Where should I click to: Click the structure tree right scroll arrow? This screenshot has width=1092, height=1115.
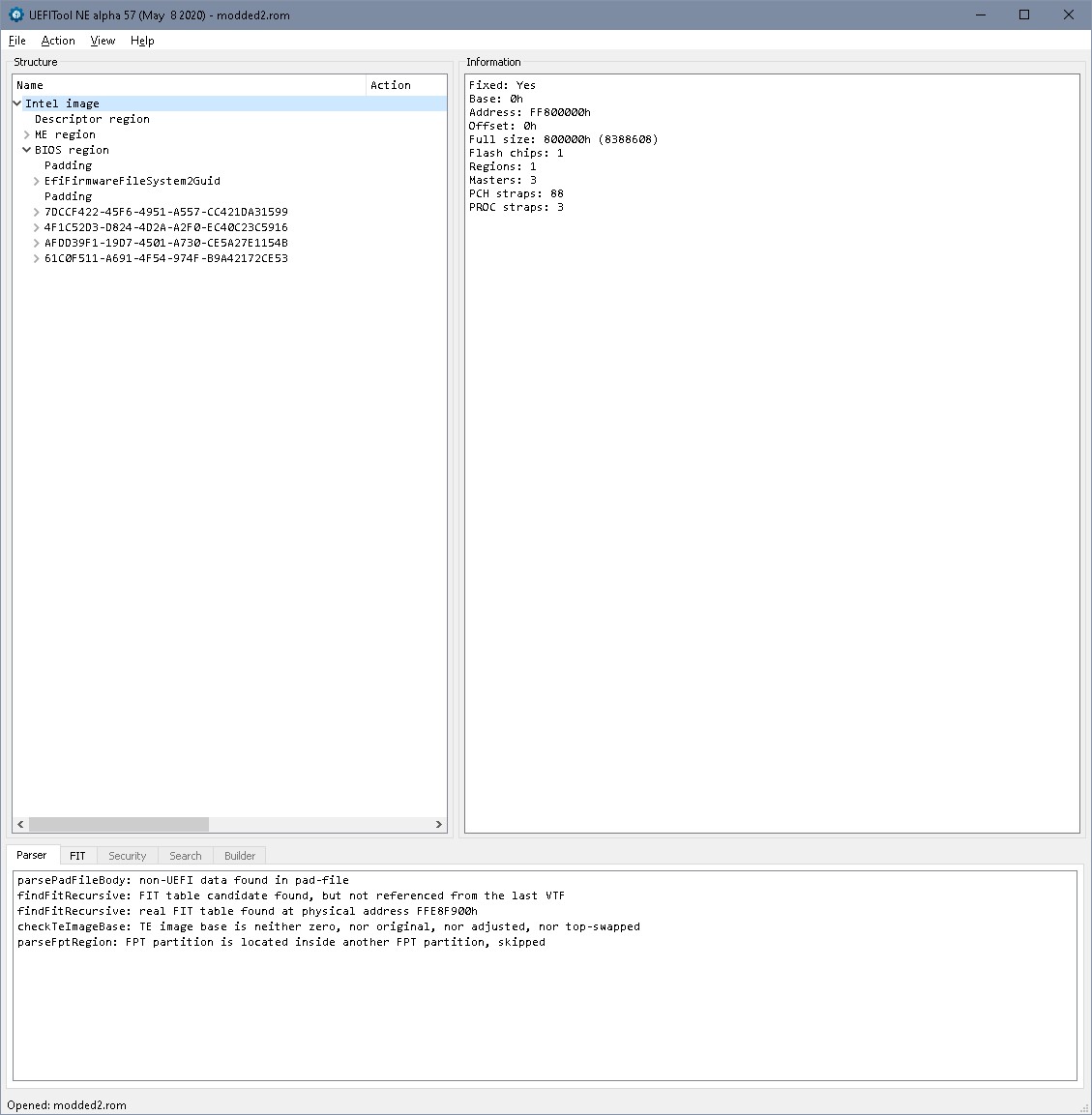(439, 824)
